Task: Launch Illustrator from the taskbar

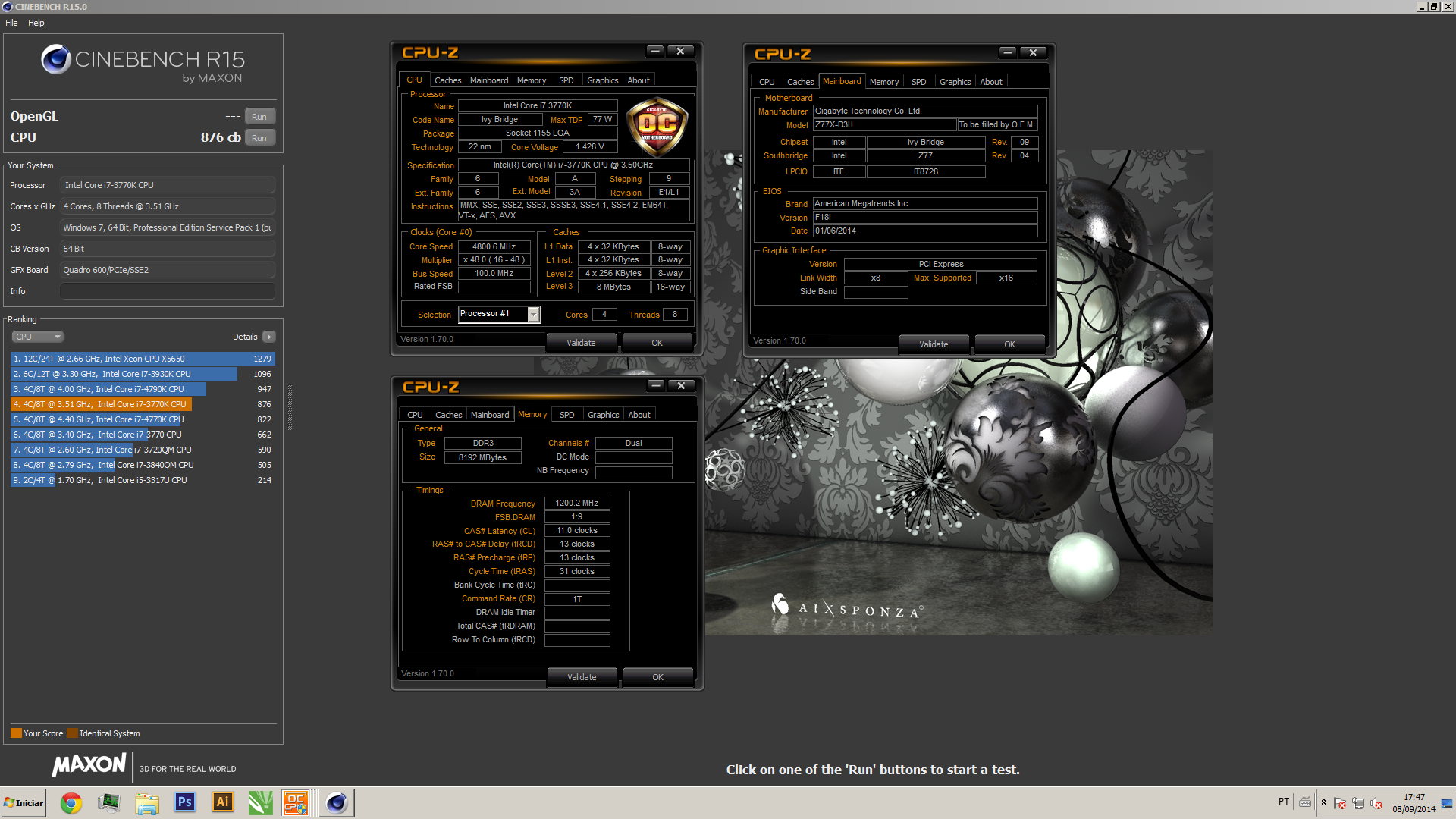Action: [222, 803]
